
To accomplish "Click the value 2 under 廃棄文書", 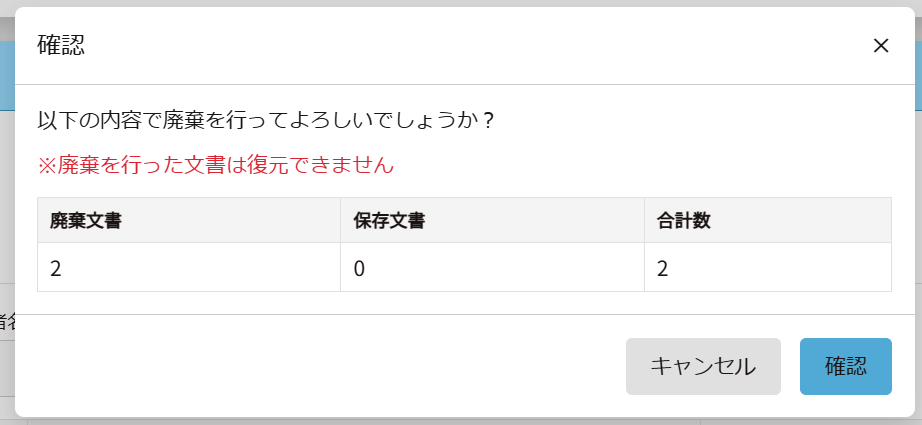I will pos(56,268).
